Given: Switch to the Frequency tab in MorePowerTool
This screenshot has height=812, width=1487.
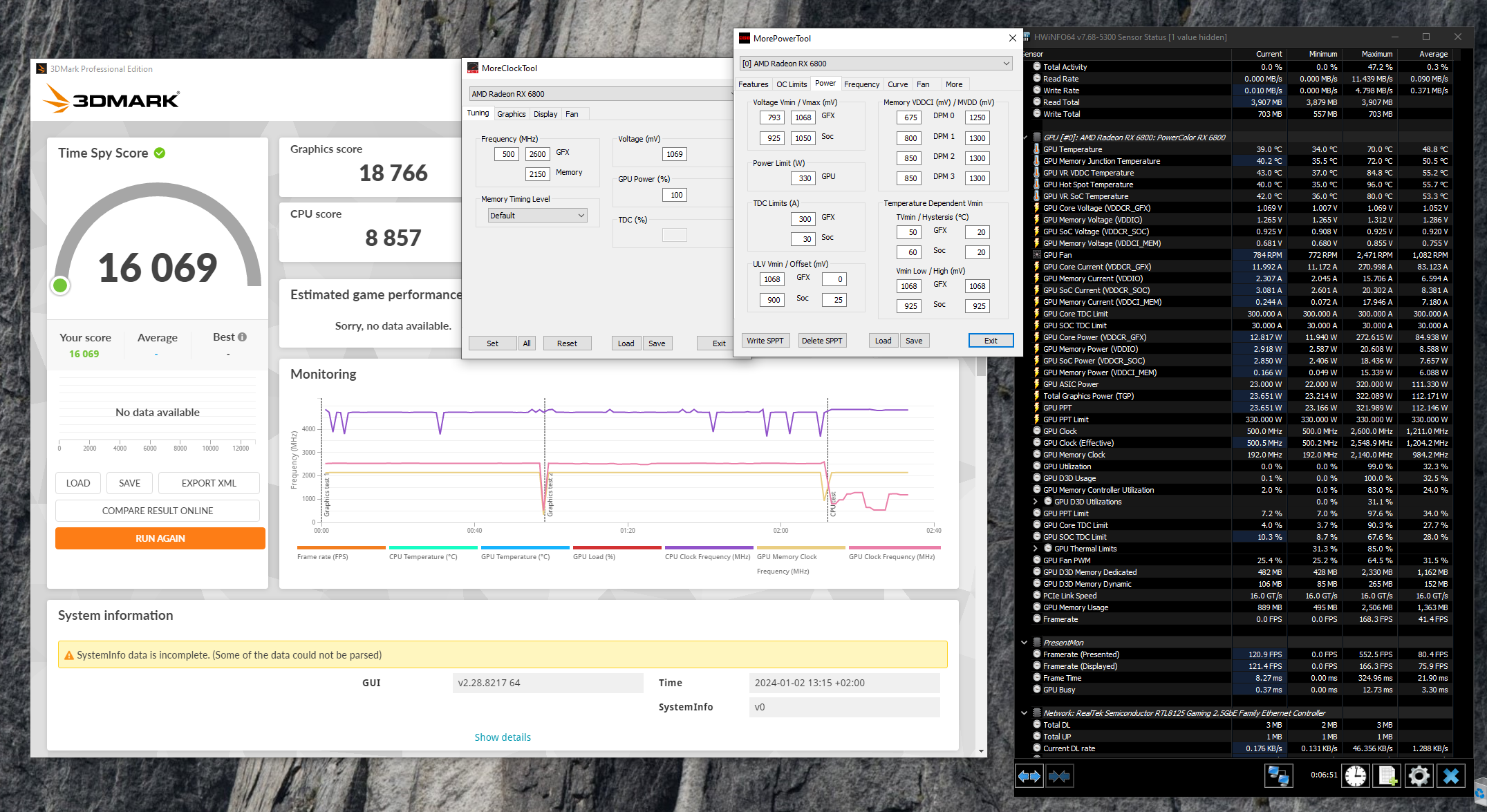Looking at the screenshot, I should tap(861, 84).
